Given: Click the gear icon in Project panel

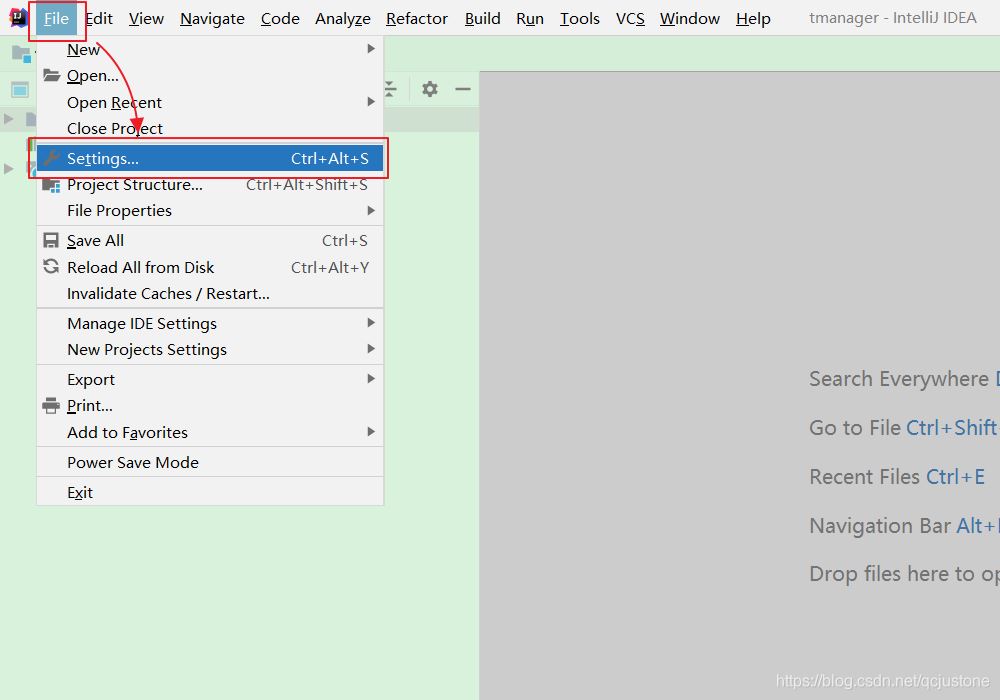Looking at the screenshot, I should point(430,89).
